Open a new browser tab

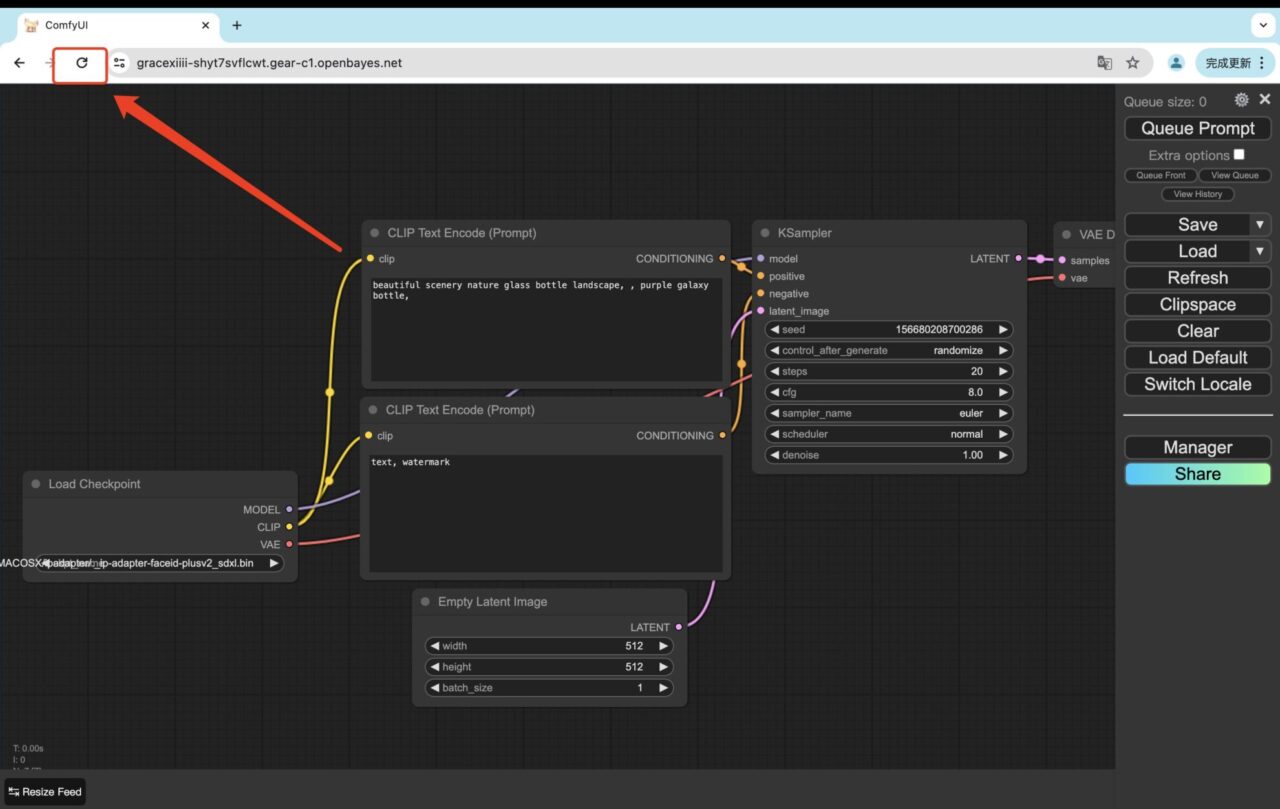click(x=237, y=25)
